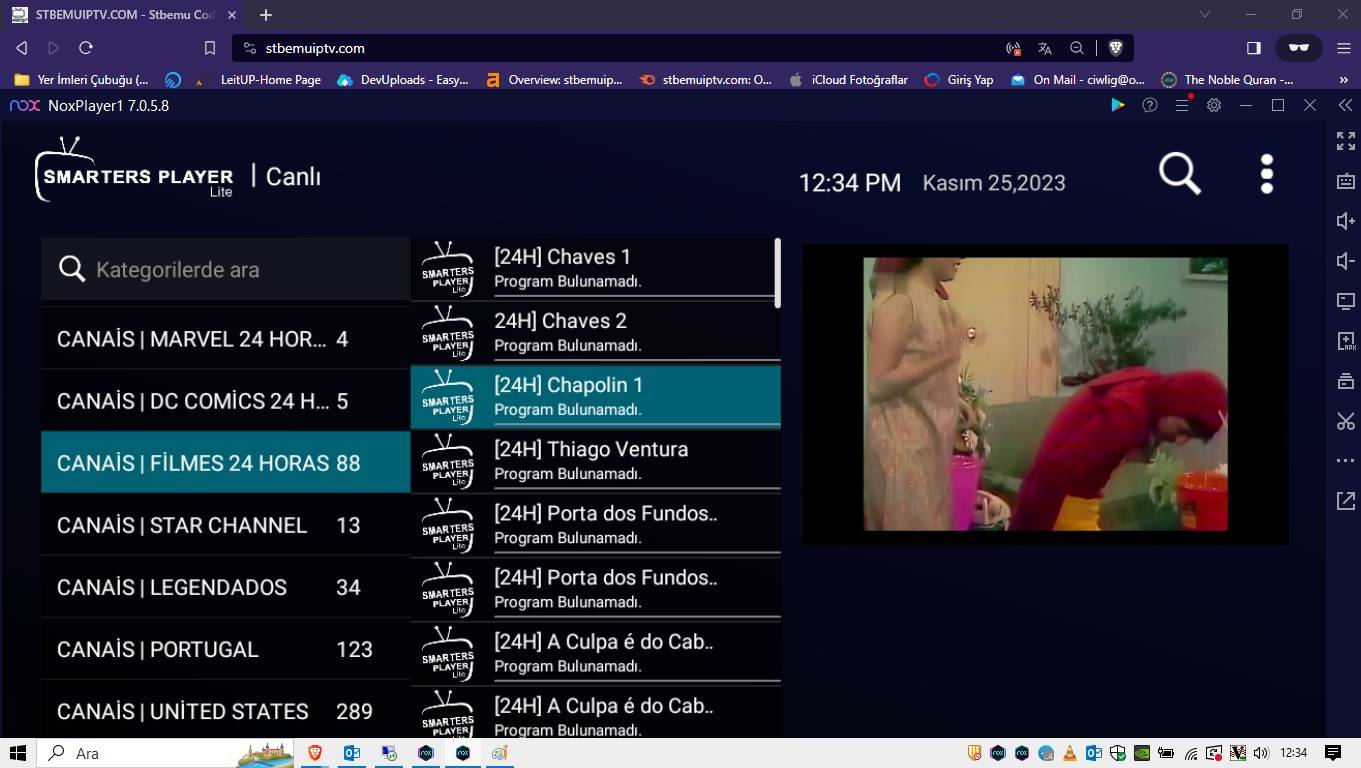Select the CANAİS | UNİTED STATES category
This screenshot has height=768, width=1361.
[226, 711]
